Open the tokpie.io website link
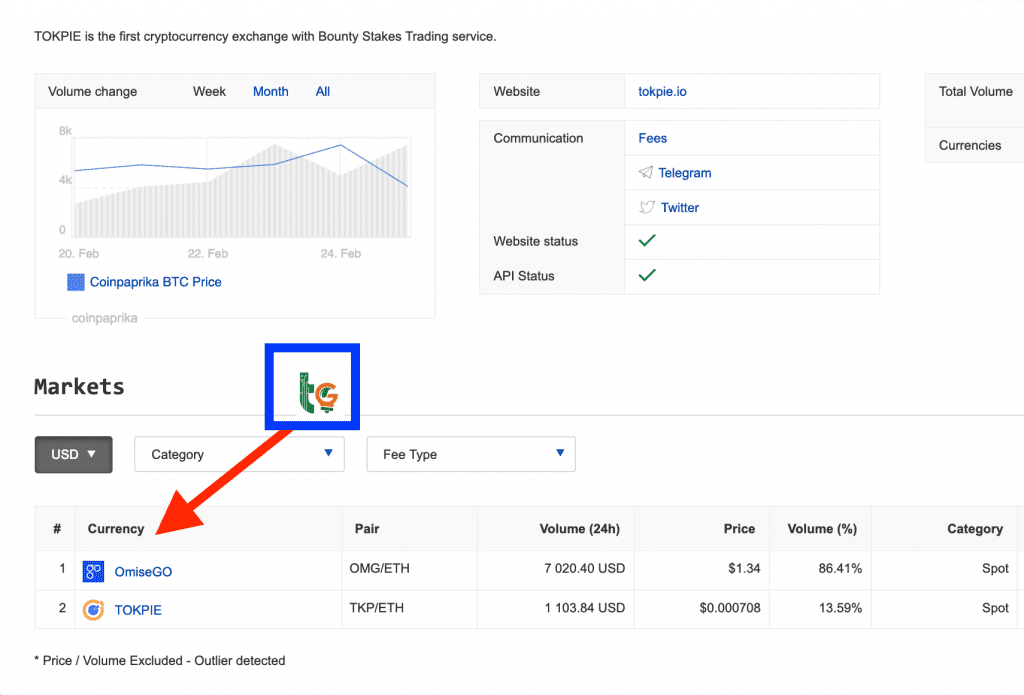1024x695 pixels. [662, 91]
